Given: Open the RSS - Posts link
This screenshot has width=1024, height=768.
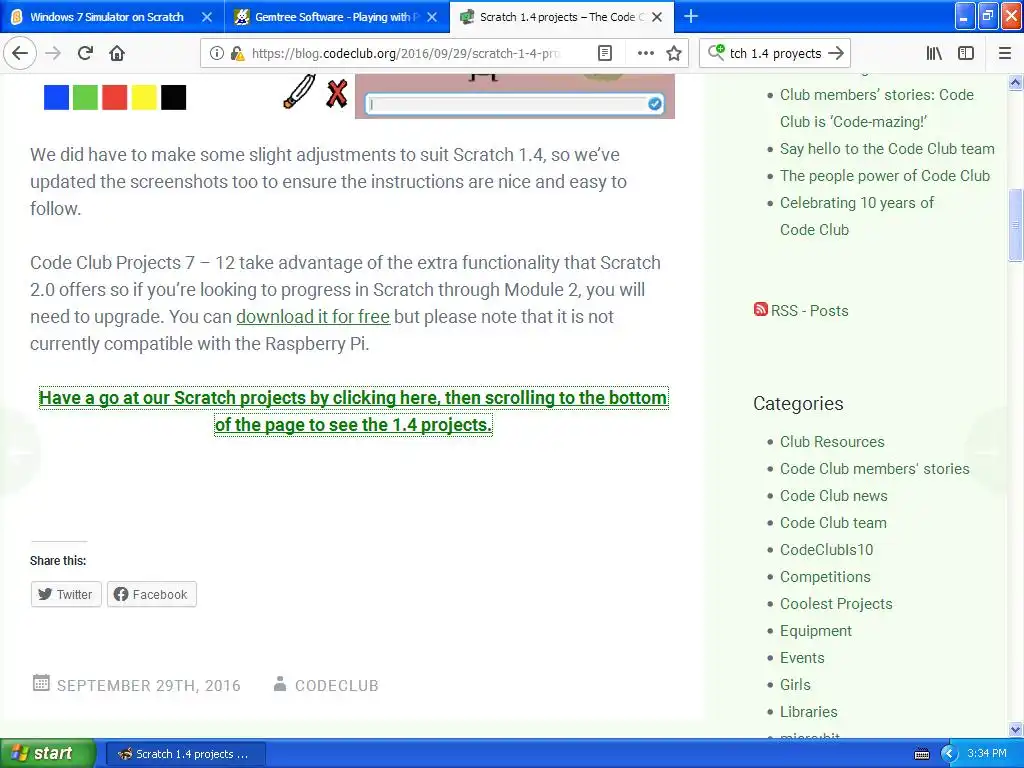Looking at the screenshot, I should (809, 311).
